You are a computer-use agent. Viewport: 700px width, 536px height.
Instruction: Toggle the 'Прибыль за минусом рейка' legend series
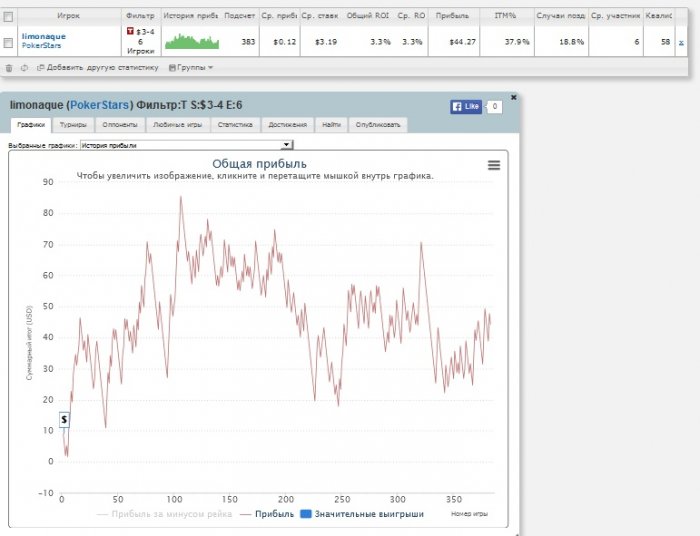tap(163, 514)
